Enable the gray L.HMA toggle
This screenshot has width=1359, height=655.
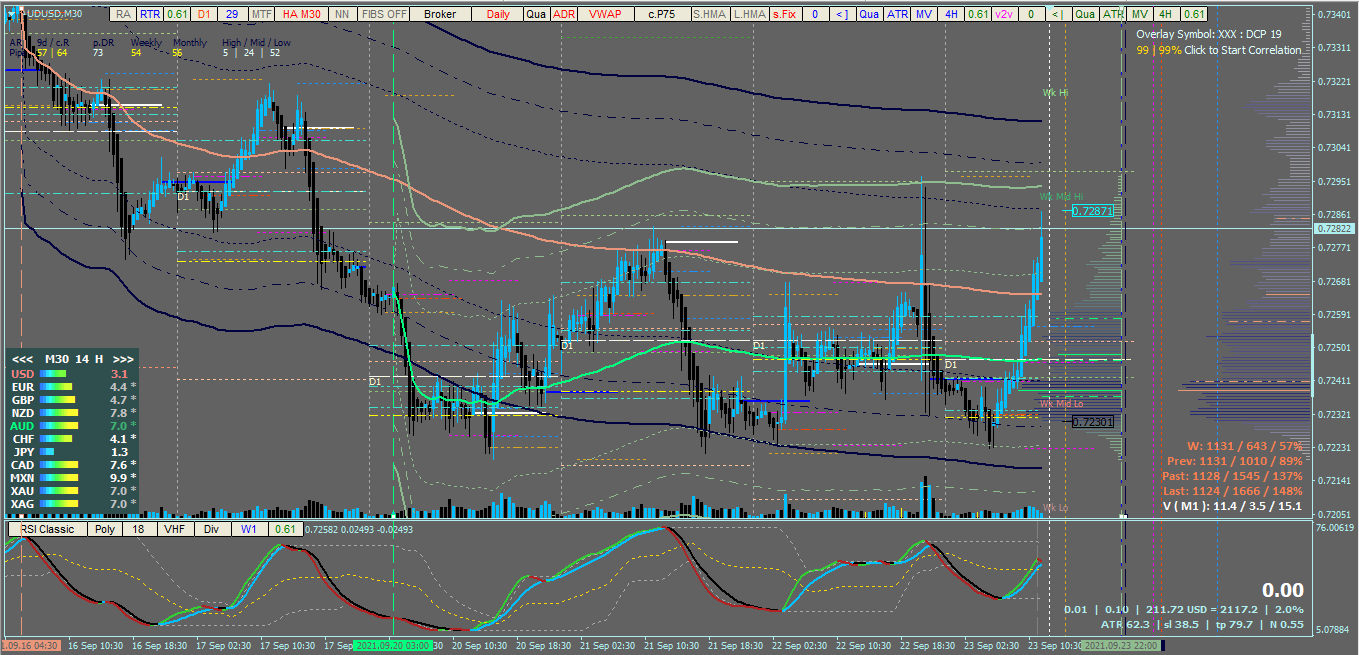(751, 14)
